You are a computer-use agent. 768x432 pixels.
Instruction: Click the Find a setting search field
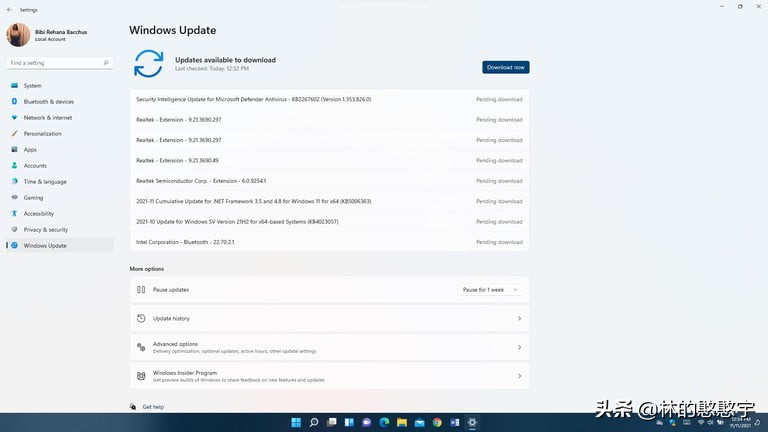pyautogui.click(x=59, y=63)
